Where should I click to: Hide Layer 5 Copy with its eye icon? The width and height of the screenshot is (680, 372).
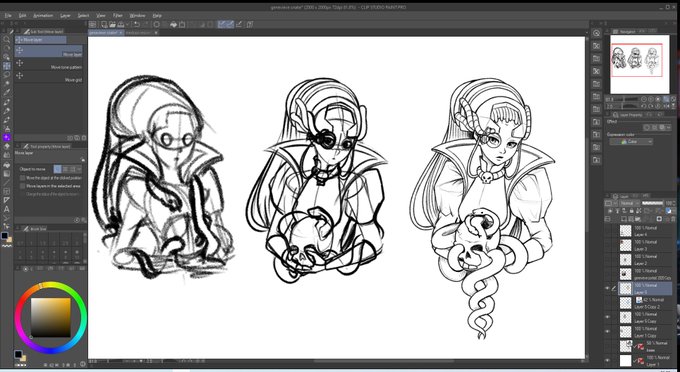click(608, 317)
